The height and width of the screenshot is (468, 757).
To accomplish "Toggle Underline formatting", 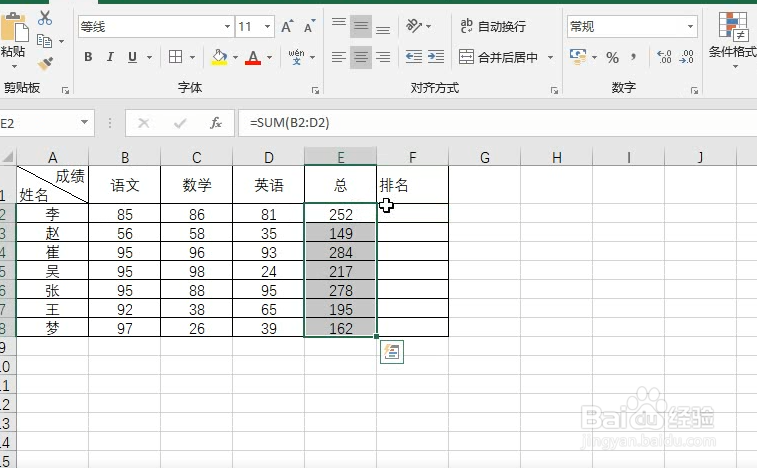I will coord(132,57).
